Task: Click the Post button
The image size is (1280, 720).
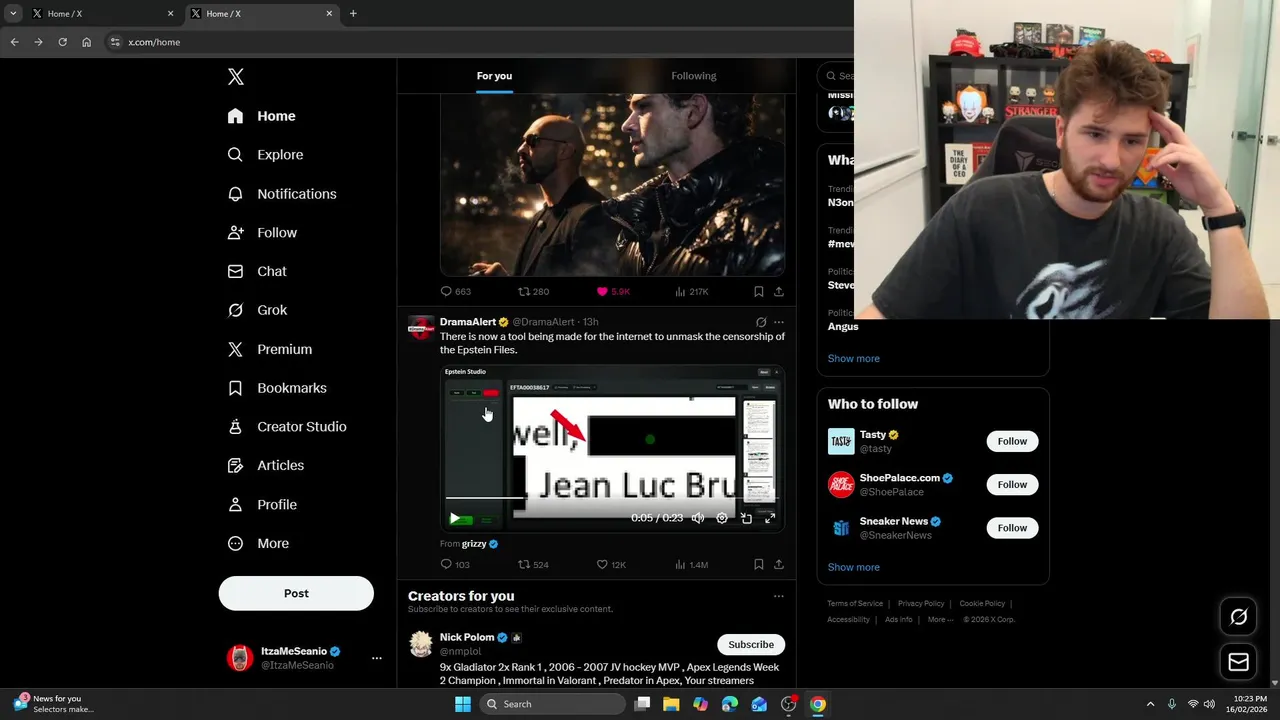Action: [296, 593]
